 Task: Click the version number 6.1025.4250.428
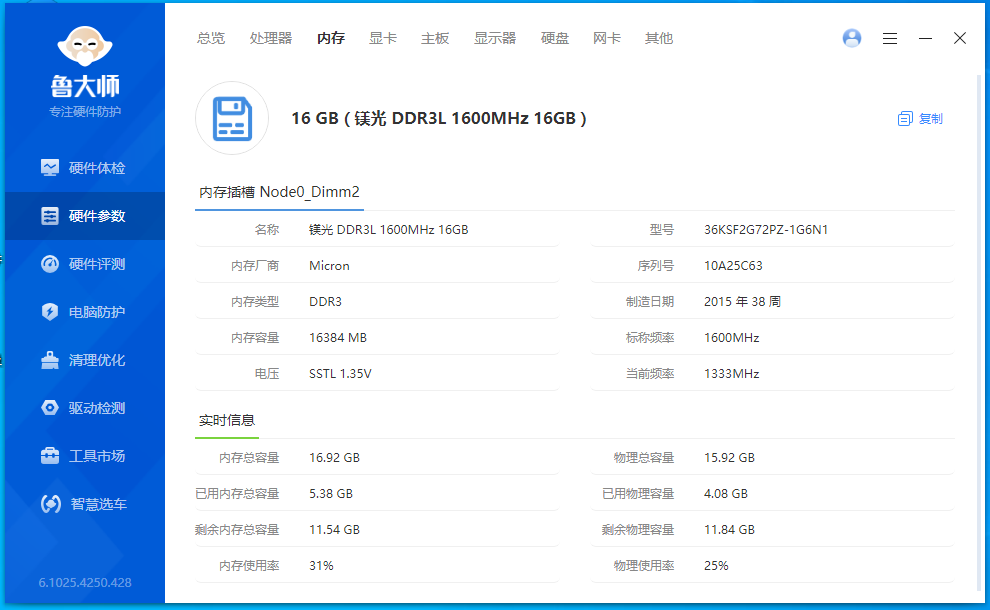85,582
